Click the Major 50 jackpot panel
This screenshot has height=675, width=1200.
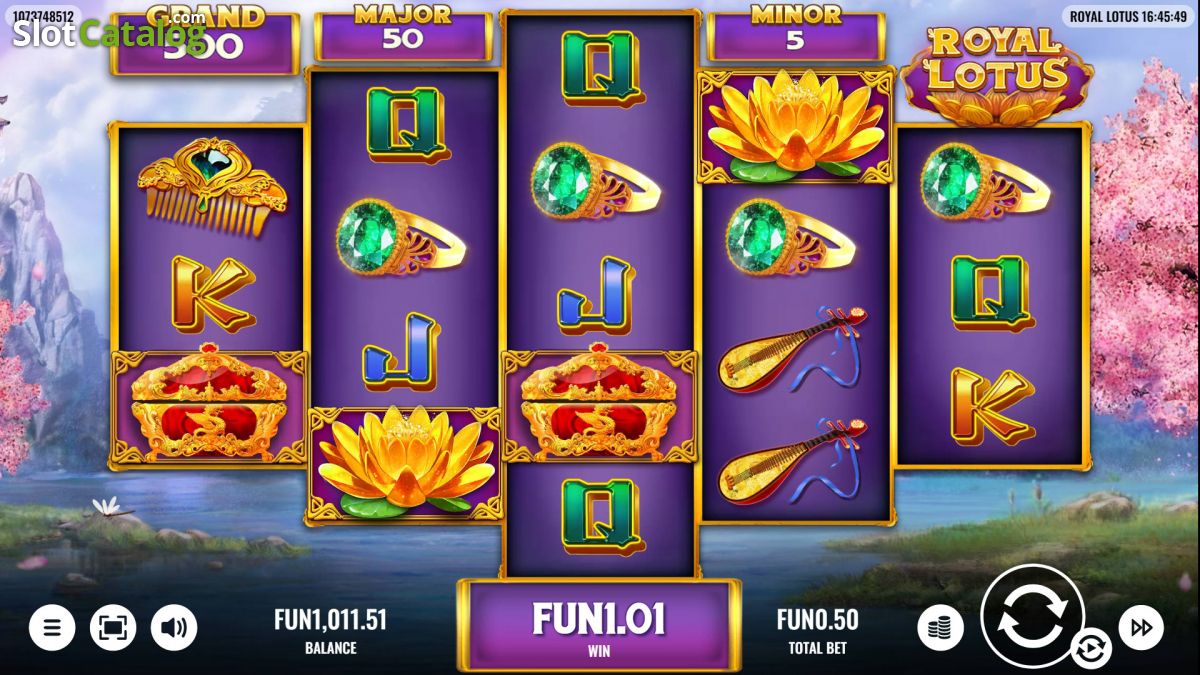coord(403,35)
